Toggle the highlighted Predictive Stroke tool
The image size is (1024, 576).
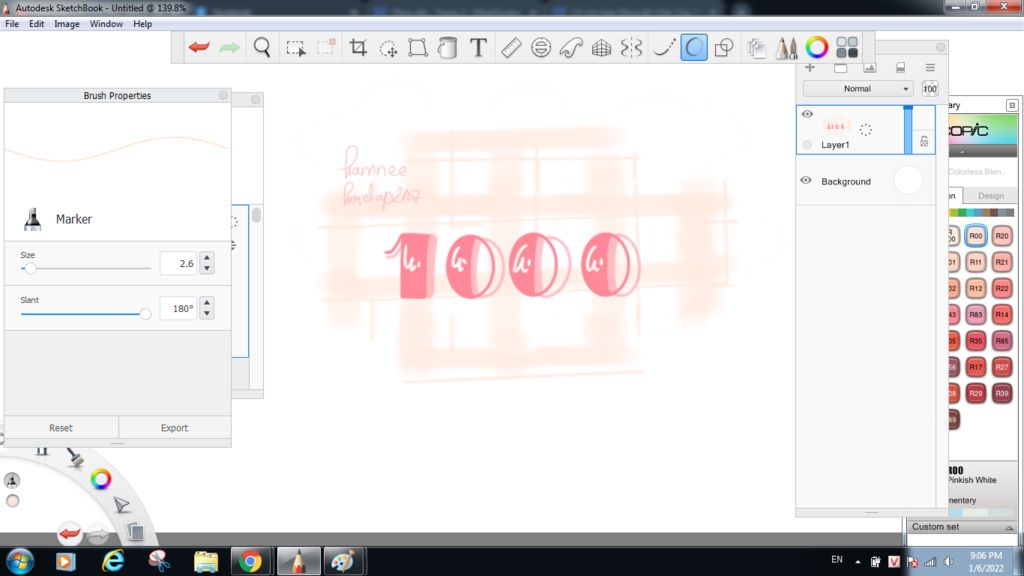tap(694, 48)
